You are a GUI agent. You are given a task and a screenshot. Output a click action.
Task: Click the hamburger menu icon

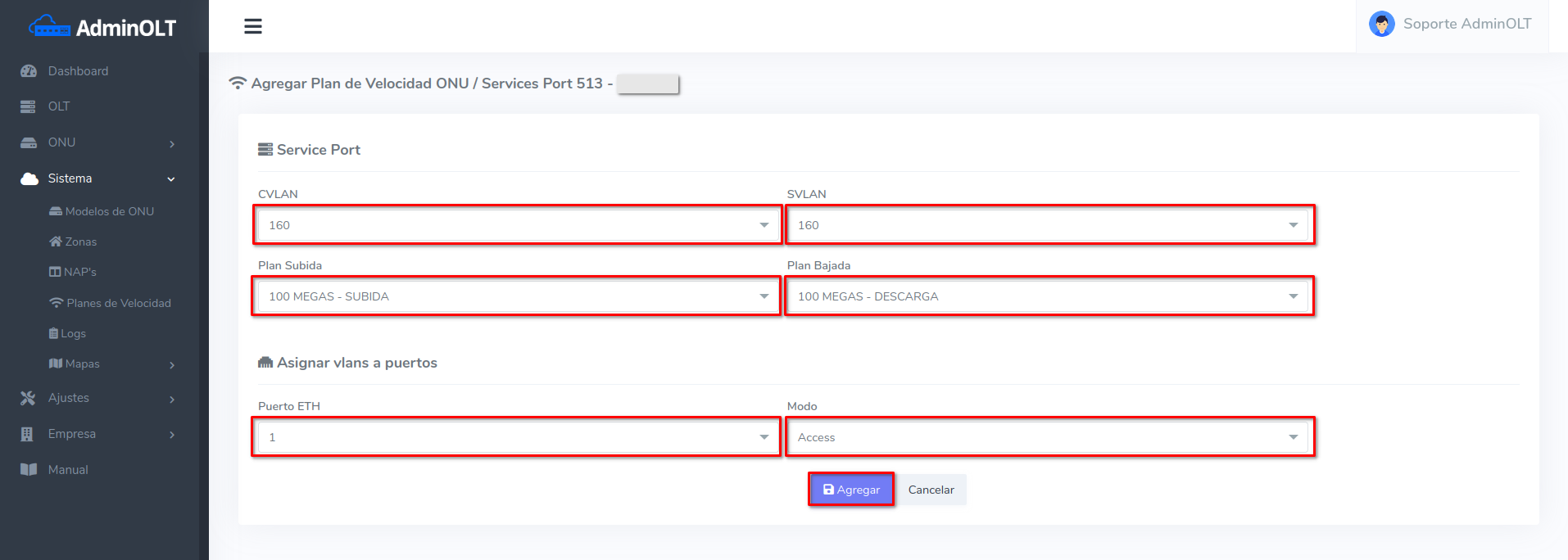pyautogui.click(x=253, y=26)
